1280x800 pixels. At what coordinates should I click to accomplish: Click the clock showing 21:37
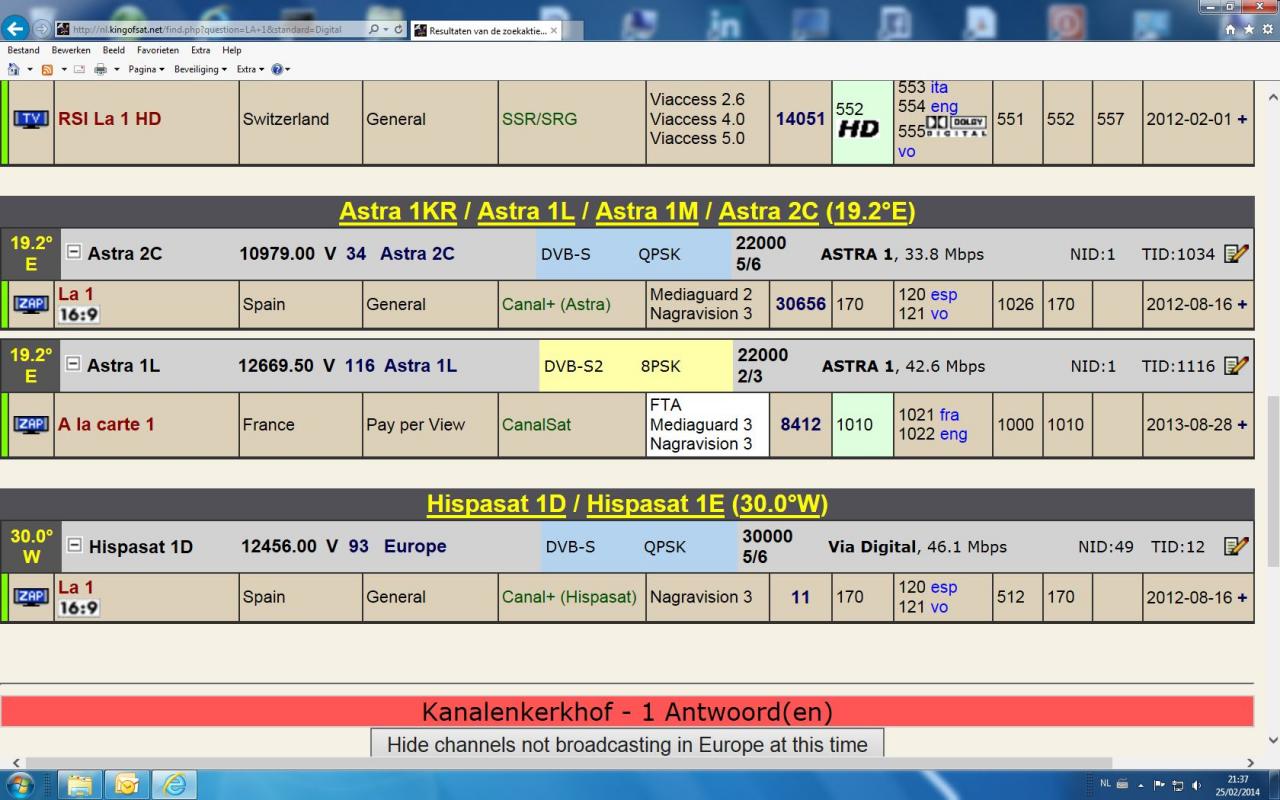pyautogui.click(x=1237, y=779)
